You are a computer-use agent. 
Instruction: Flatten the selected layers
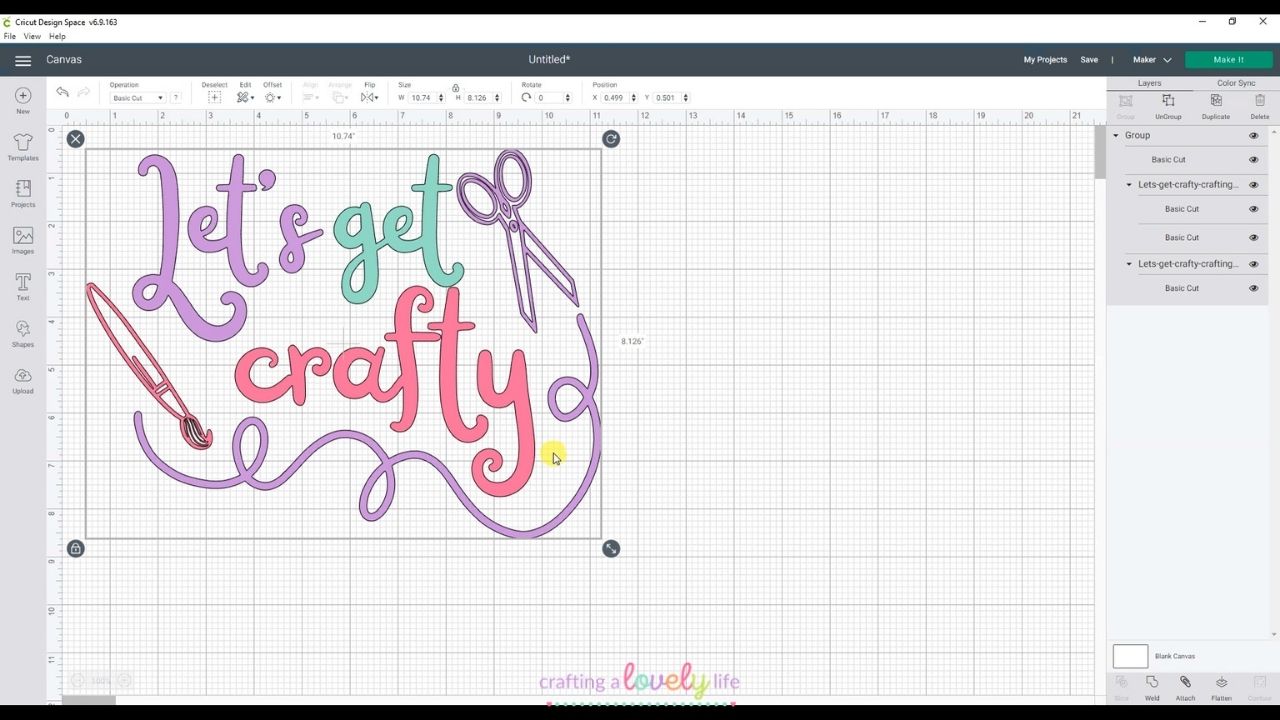[1221, 688]
